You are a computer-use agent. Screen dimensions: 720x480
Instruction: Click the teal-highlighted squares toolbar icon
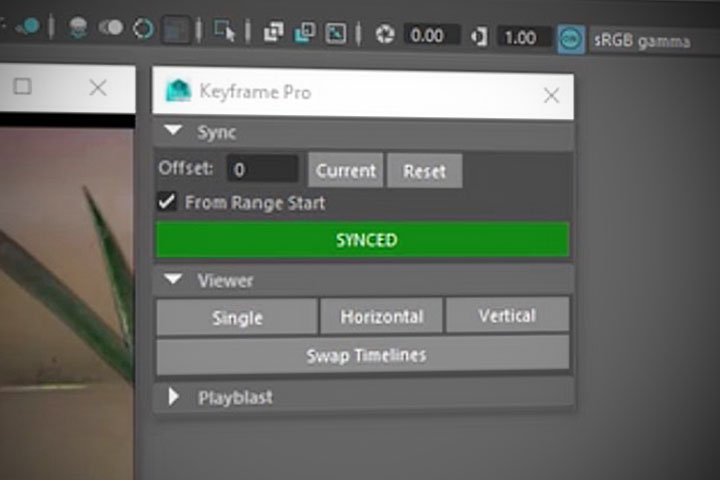305,33
